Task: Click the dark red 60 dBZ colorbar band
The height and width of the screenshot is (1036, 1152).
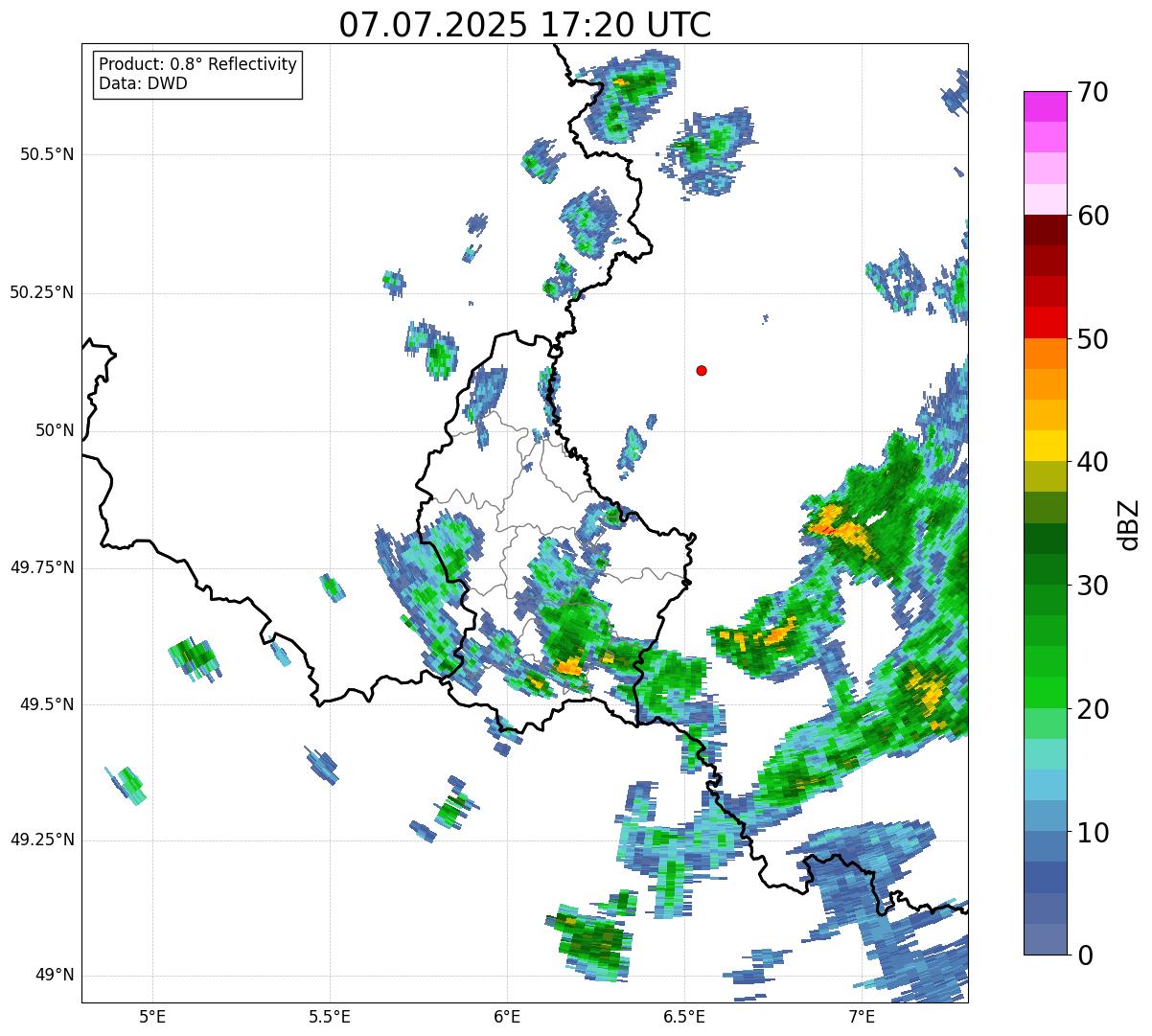Action: pos(1045,230)
